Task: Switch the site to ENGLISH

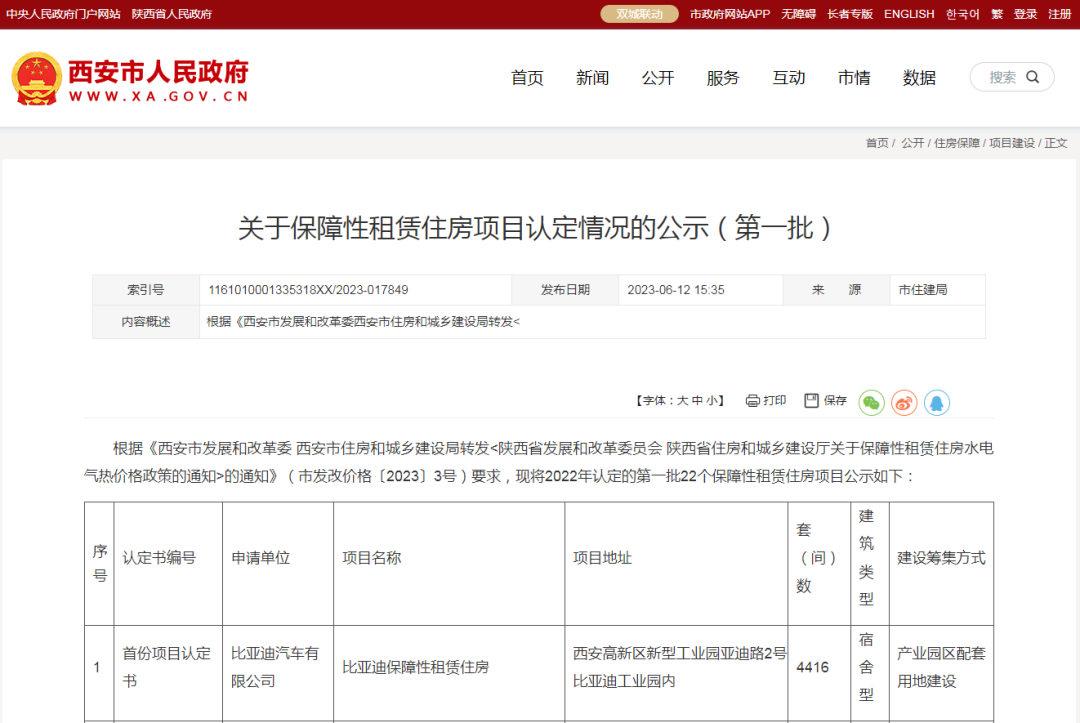Action: point(909,14)
